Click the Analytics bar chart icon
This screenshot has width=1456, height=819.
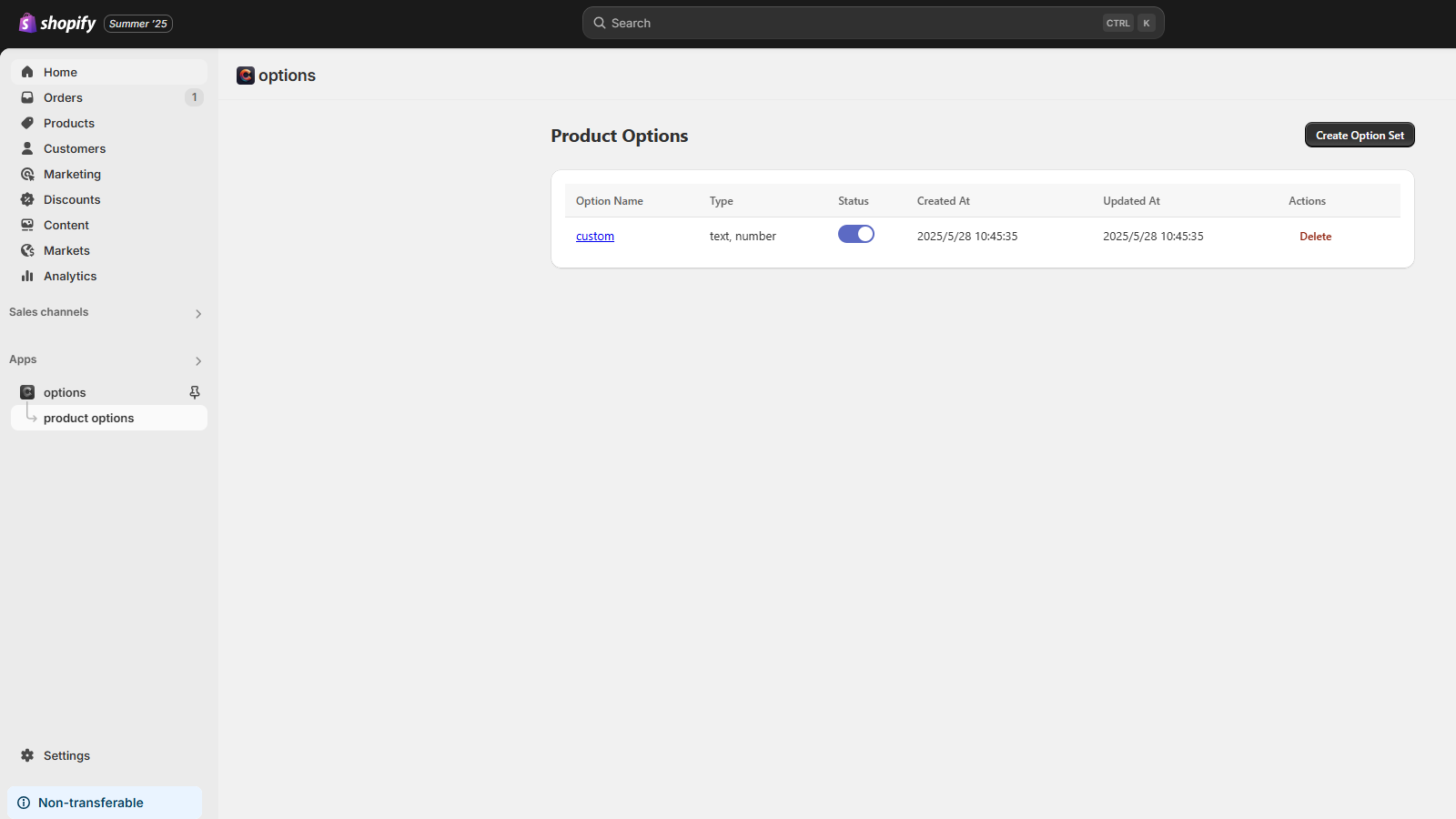pos(27,276)
